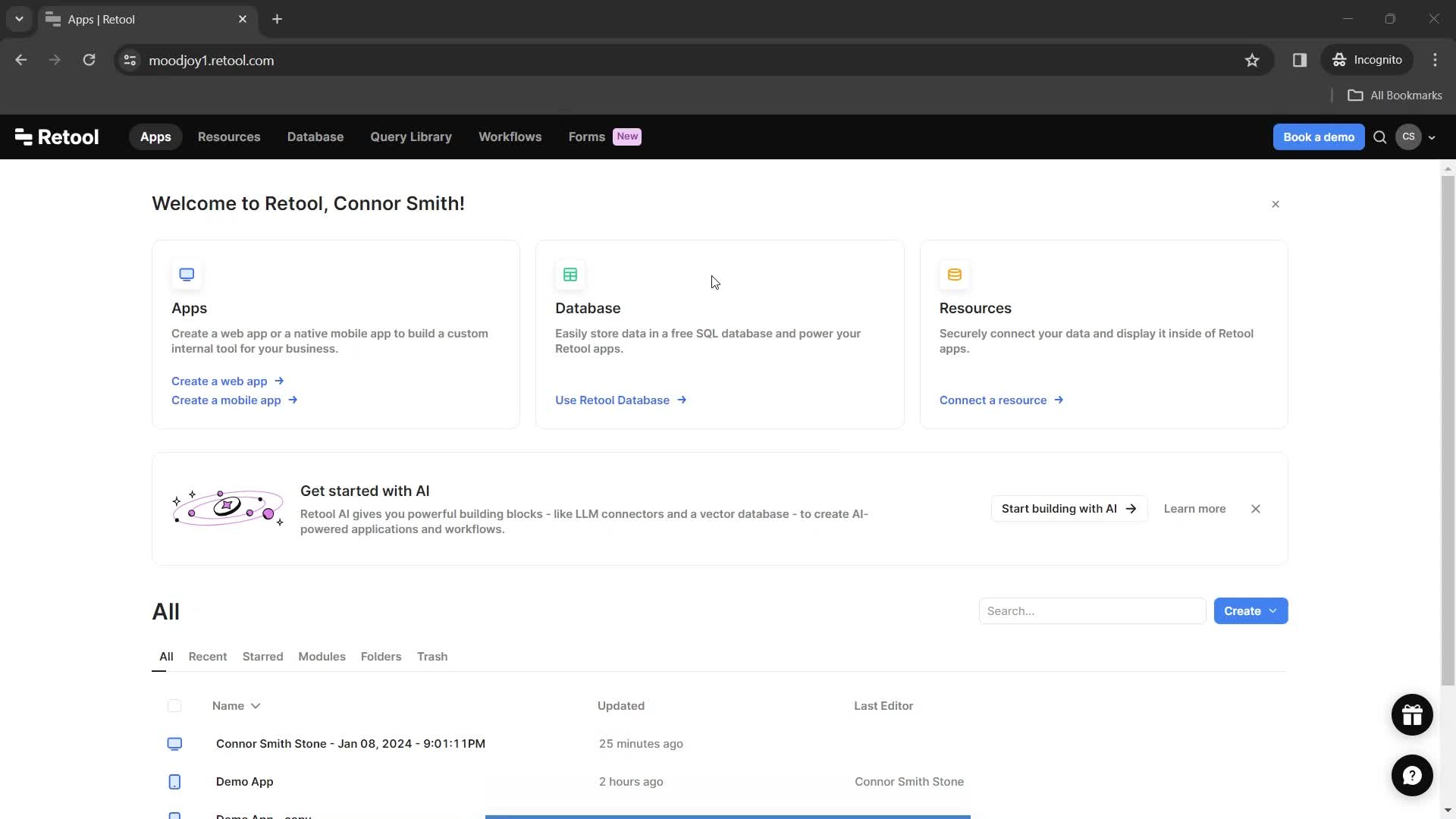Image resolution: width=1456 pixels, height=819 pixels.
Task: Click the search magnifier icon
Action: 1380,137
